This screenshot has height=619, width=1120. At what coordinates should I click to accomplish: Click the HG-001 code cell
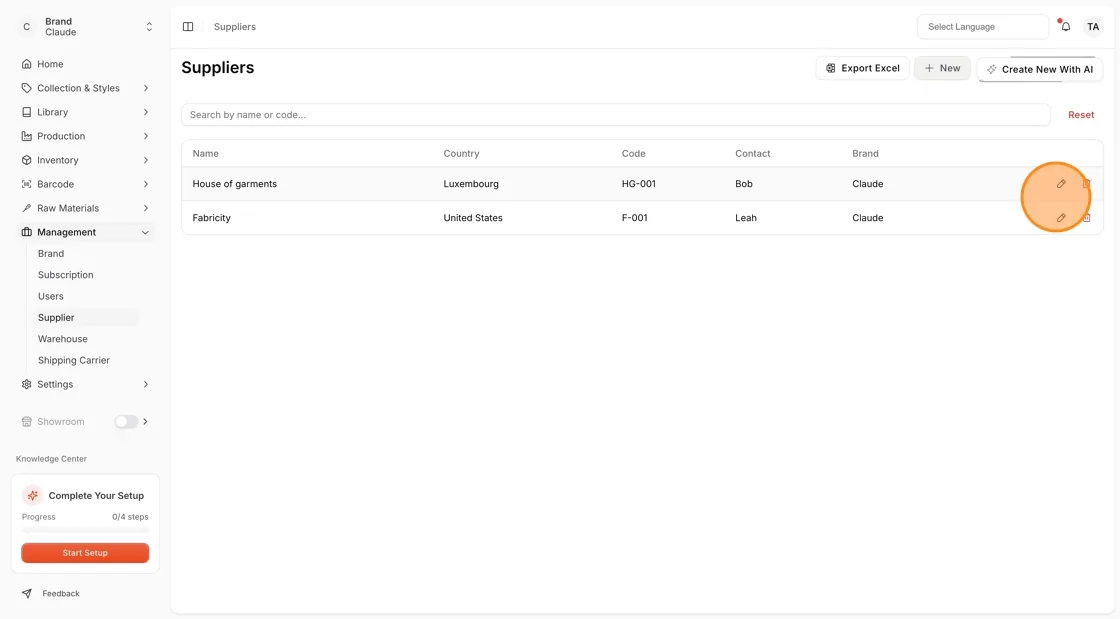[x=639, y=183]
